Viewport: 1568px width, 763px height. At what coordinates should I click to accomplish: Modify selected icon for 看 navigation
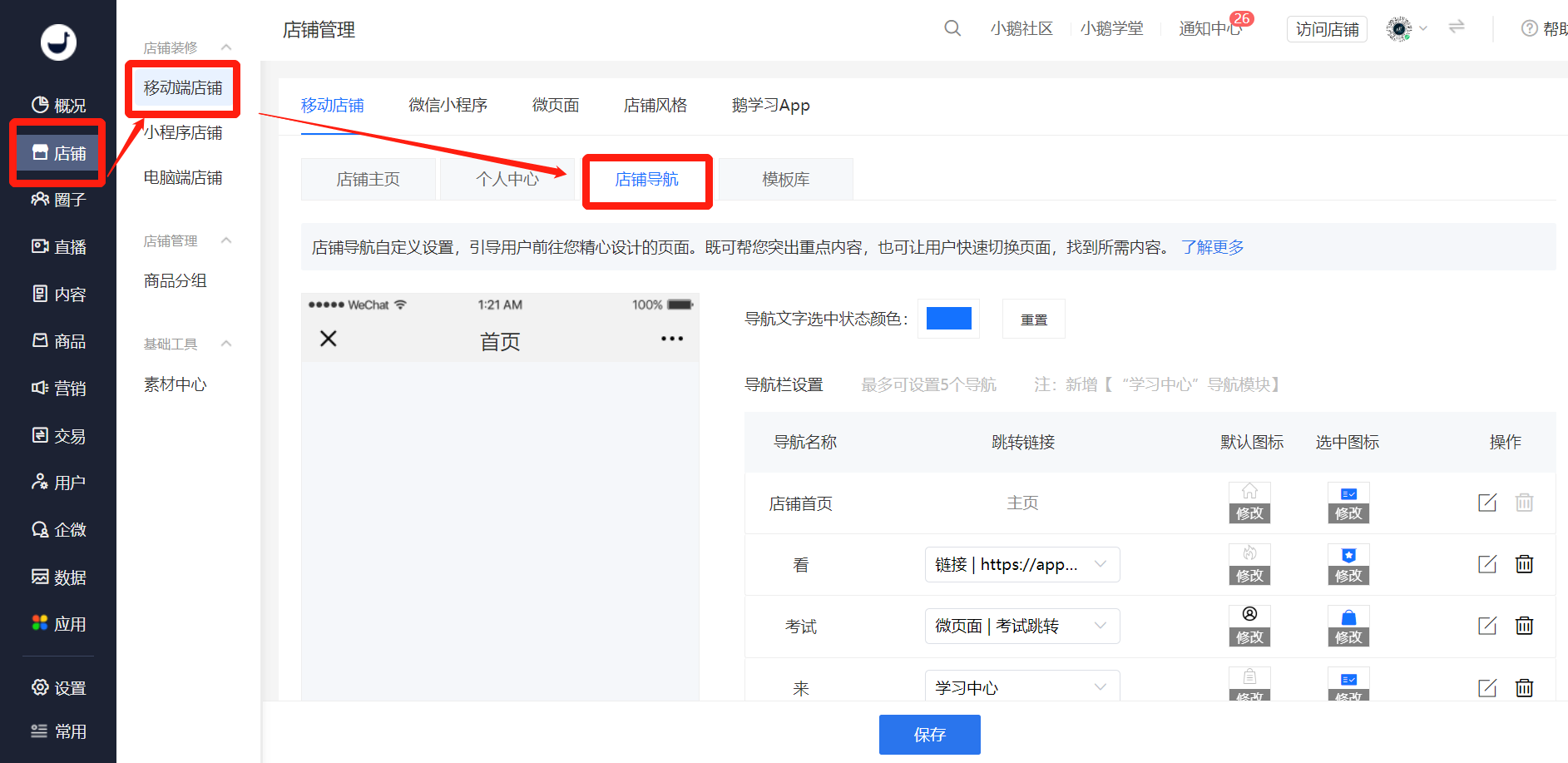[x=1348, y=575]
